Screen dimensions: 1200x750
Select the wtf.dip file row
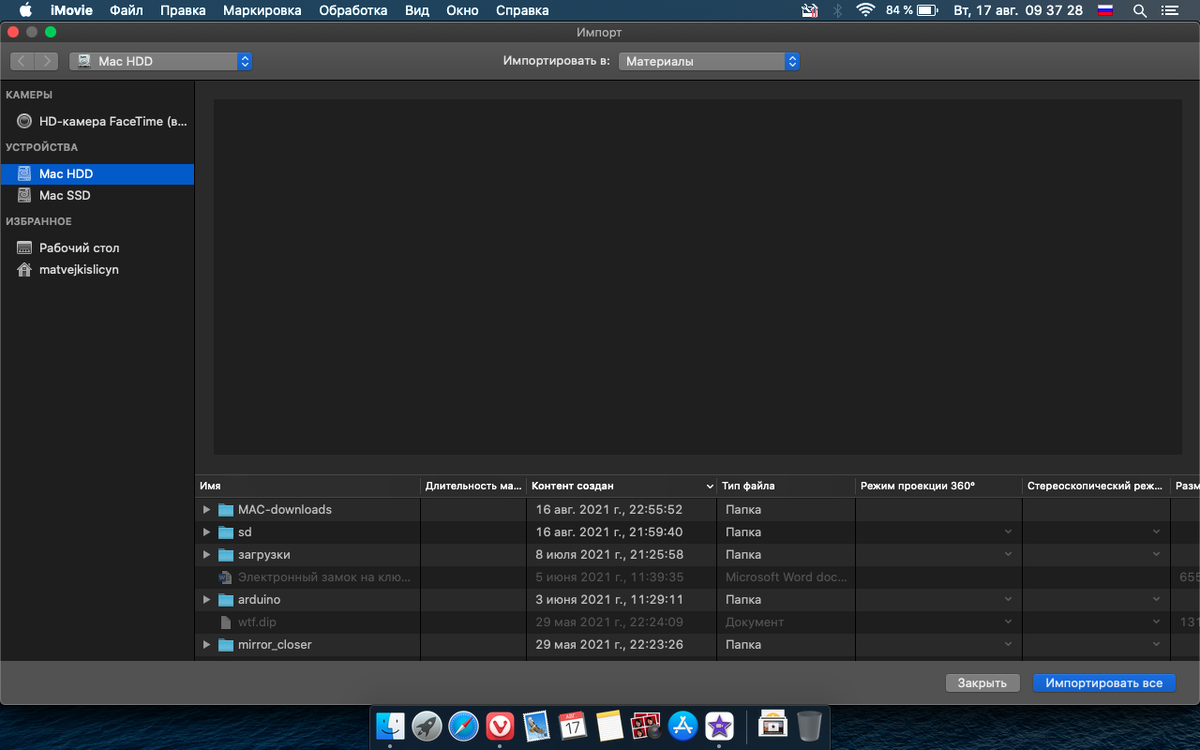point(697,622)
